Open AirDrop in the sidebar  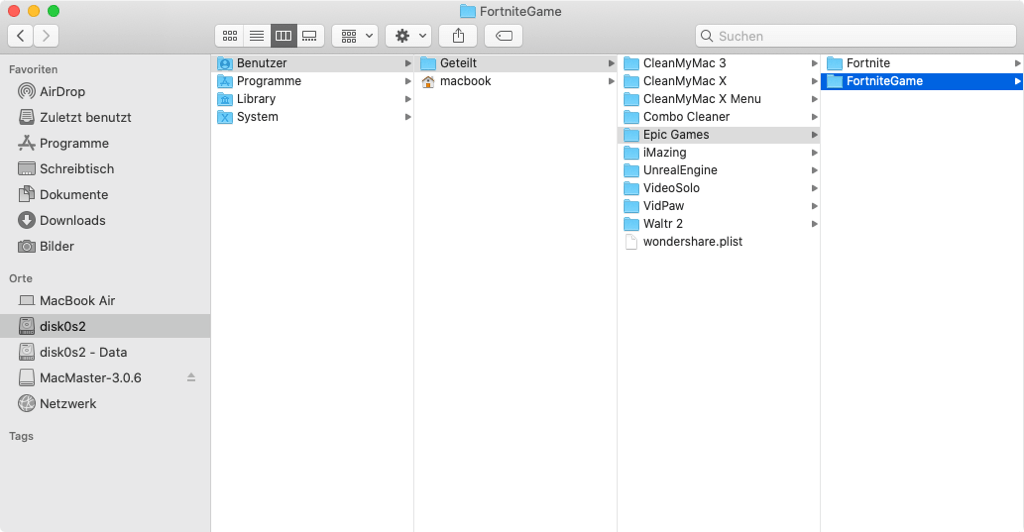click(x=105, y=91)
